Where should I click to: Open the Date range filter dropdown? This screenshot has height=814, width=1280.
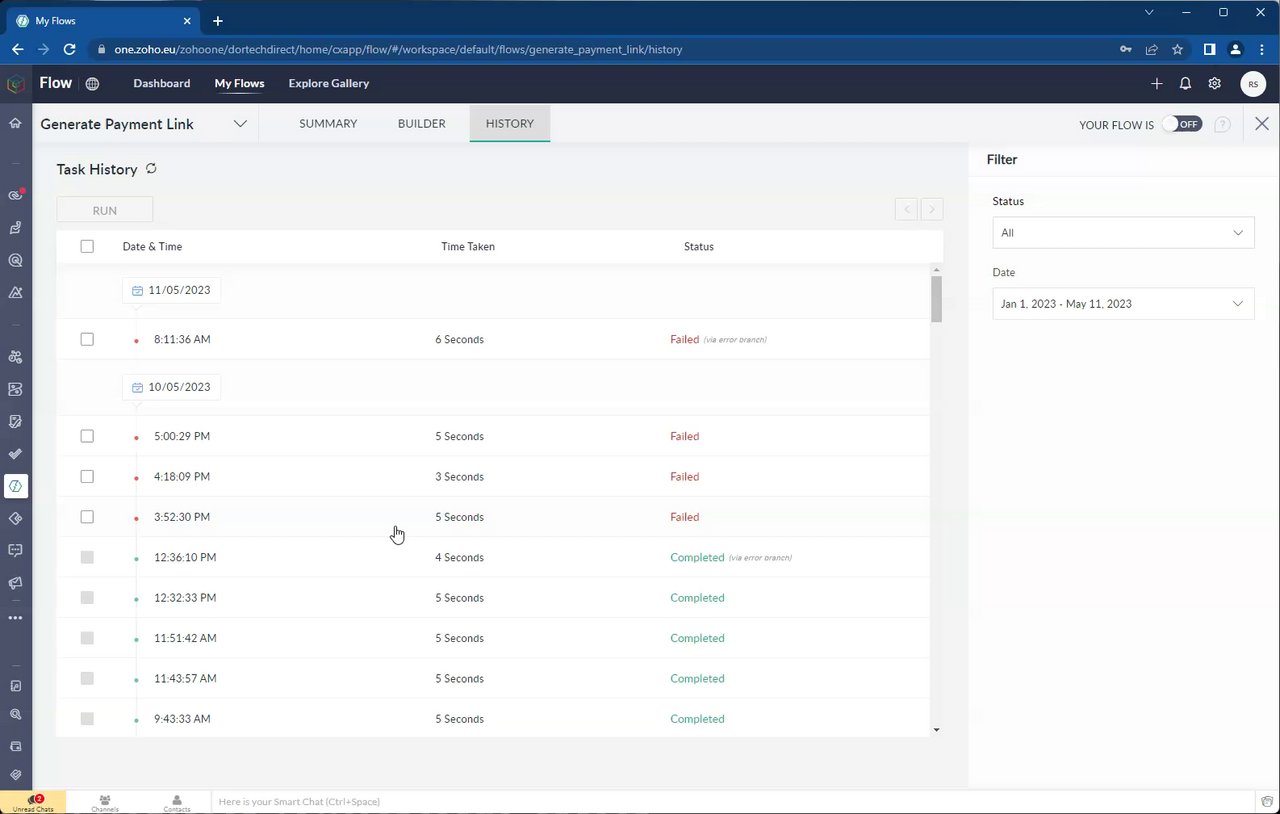(x=1123, y=304)
